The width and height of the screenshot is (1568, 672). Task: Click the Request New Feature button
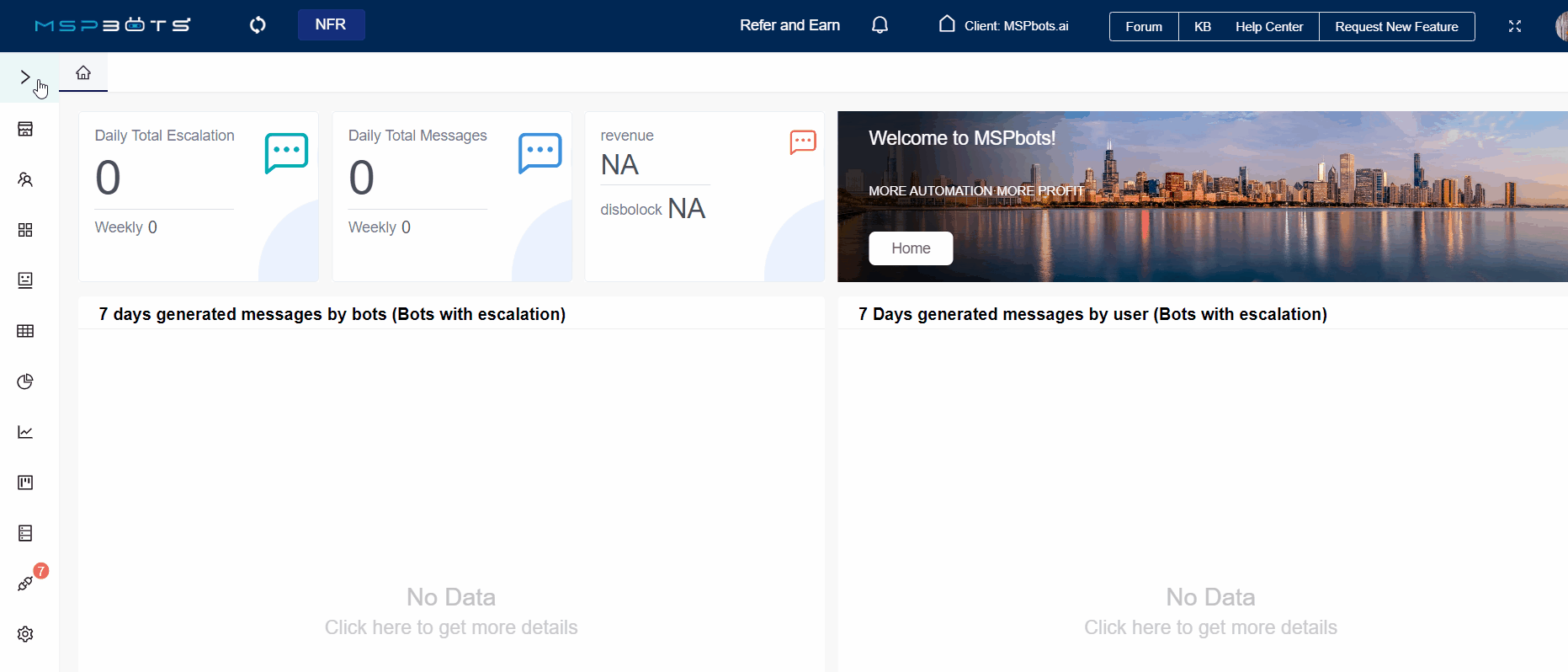[1395, 26]
